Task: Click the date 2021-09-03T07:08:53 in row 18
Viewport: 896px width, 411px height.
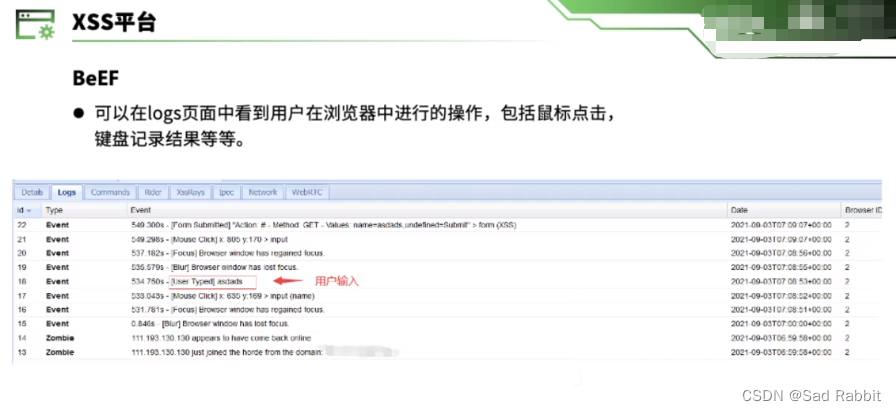Action: coord(781,282)
